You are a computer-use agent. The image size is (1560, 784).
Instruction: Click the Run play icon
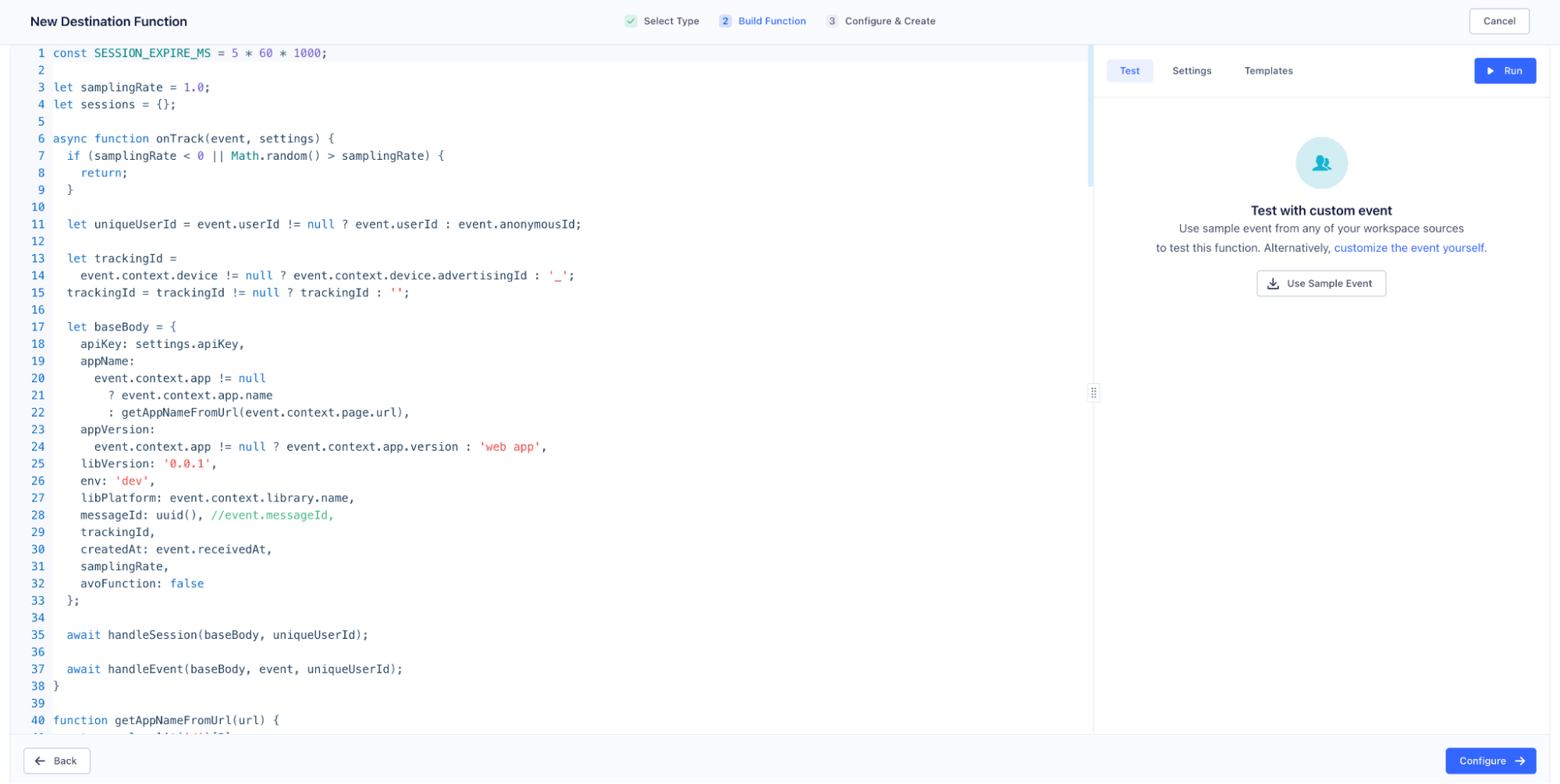pos(1491,70)
